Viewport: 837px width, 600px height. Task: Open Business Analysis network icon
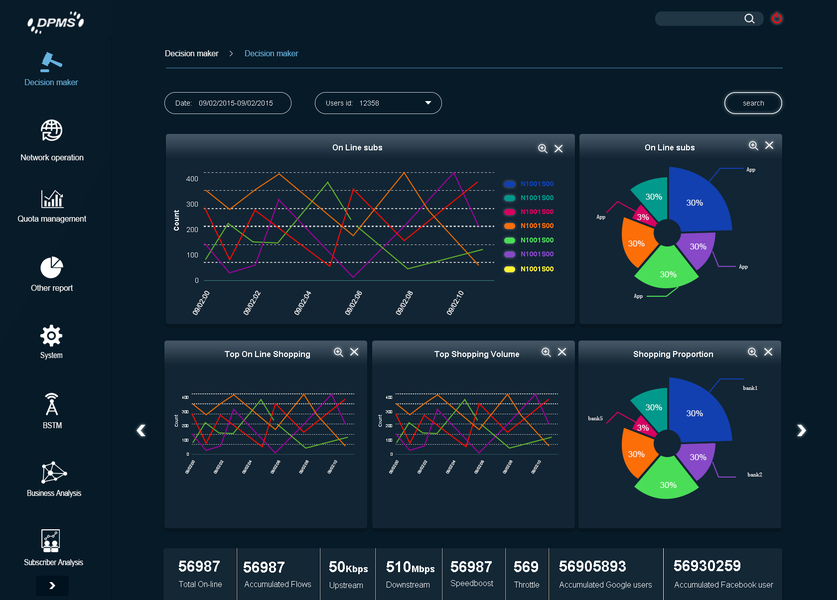tap(53, 472)
